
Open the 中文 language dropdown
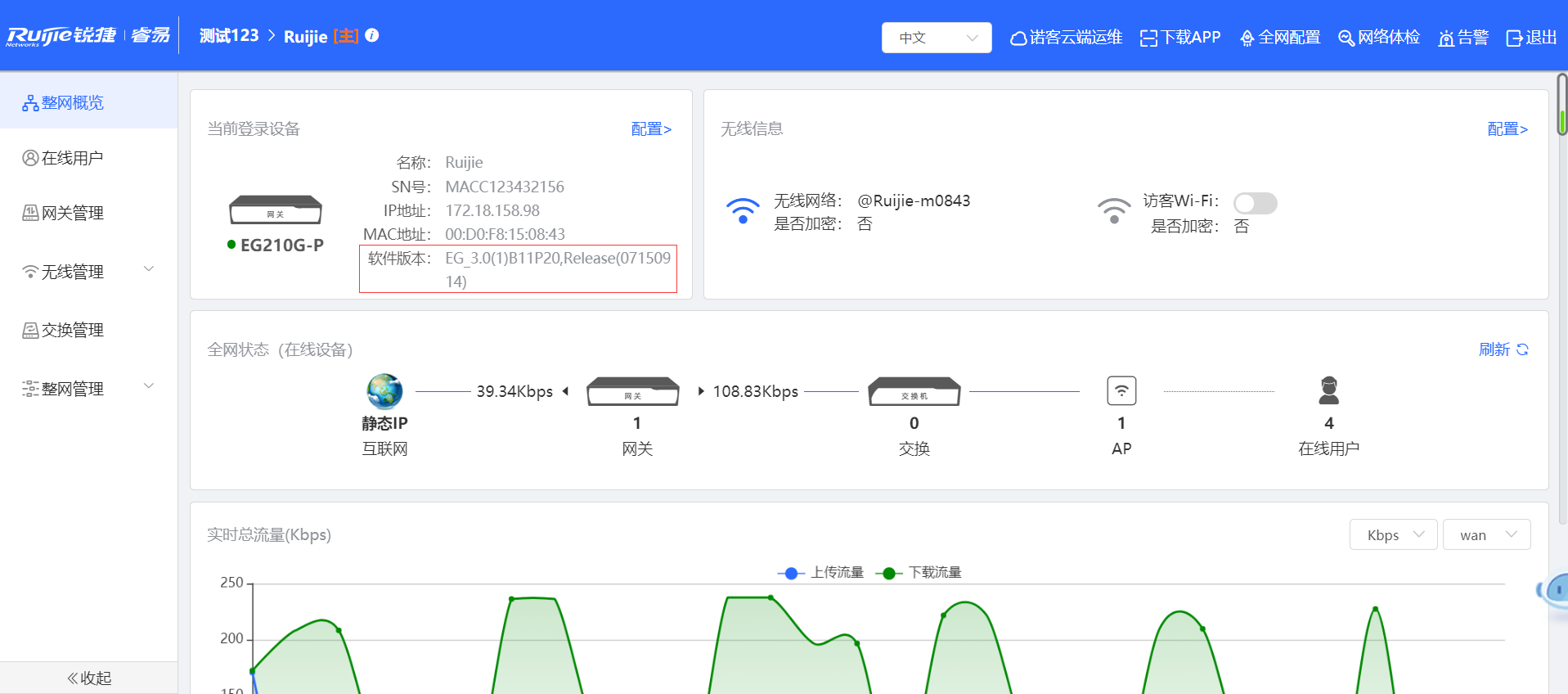937,38
